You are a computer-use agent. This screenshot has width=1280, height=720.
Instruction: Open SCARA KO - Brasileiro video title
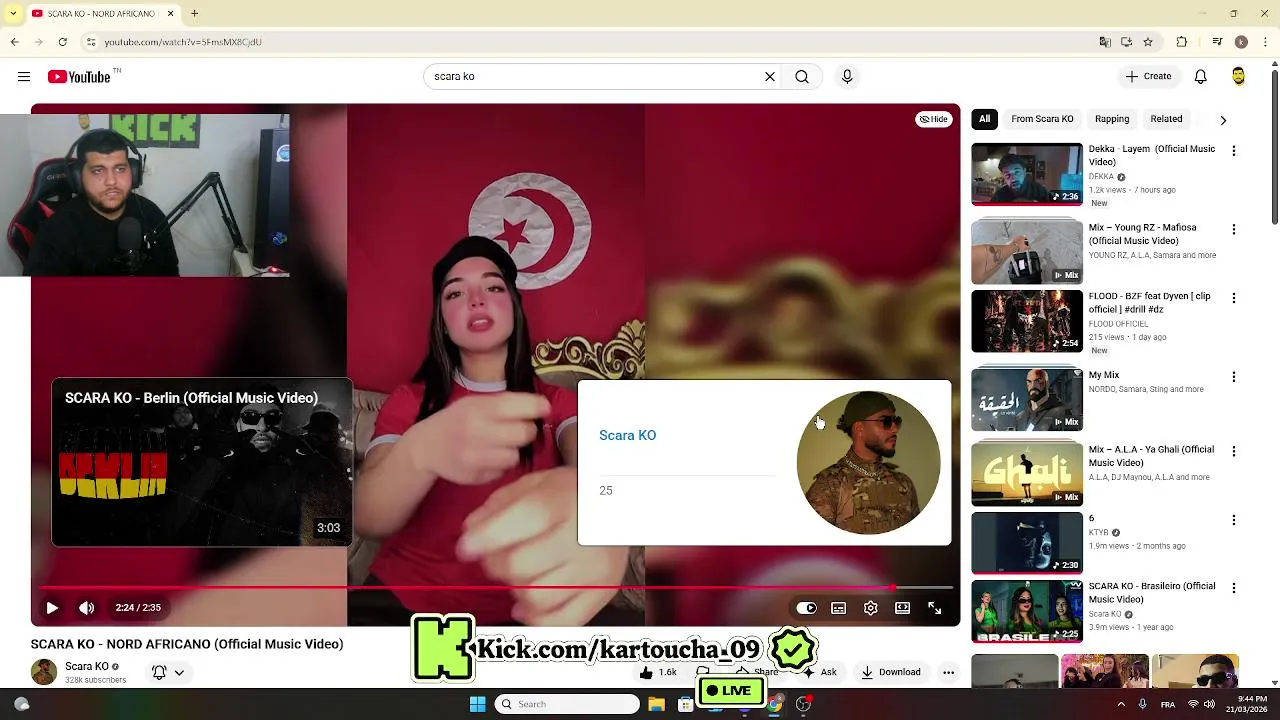1152,593
